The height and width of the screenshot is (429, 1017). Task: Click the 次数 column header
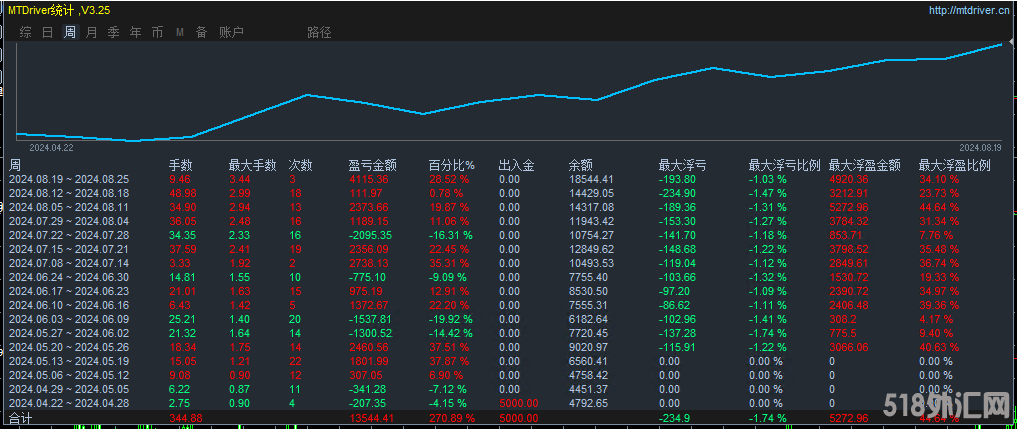pos(300,165)
